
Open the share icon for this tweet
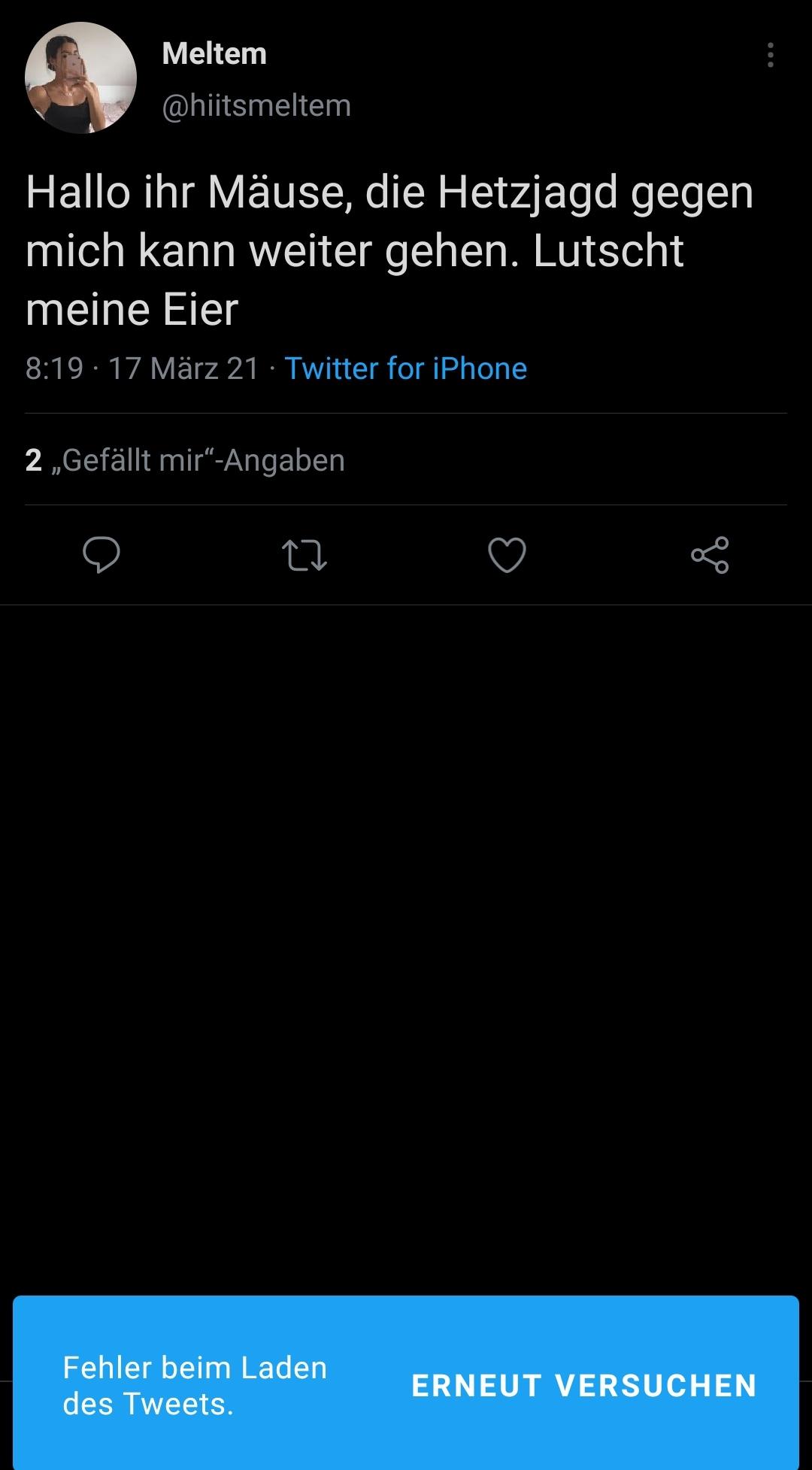tap(710, 555)
